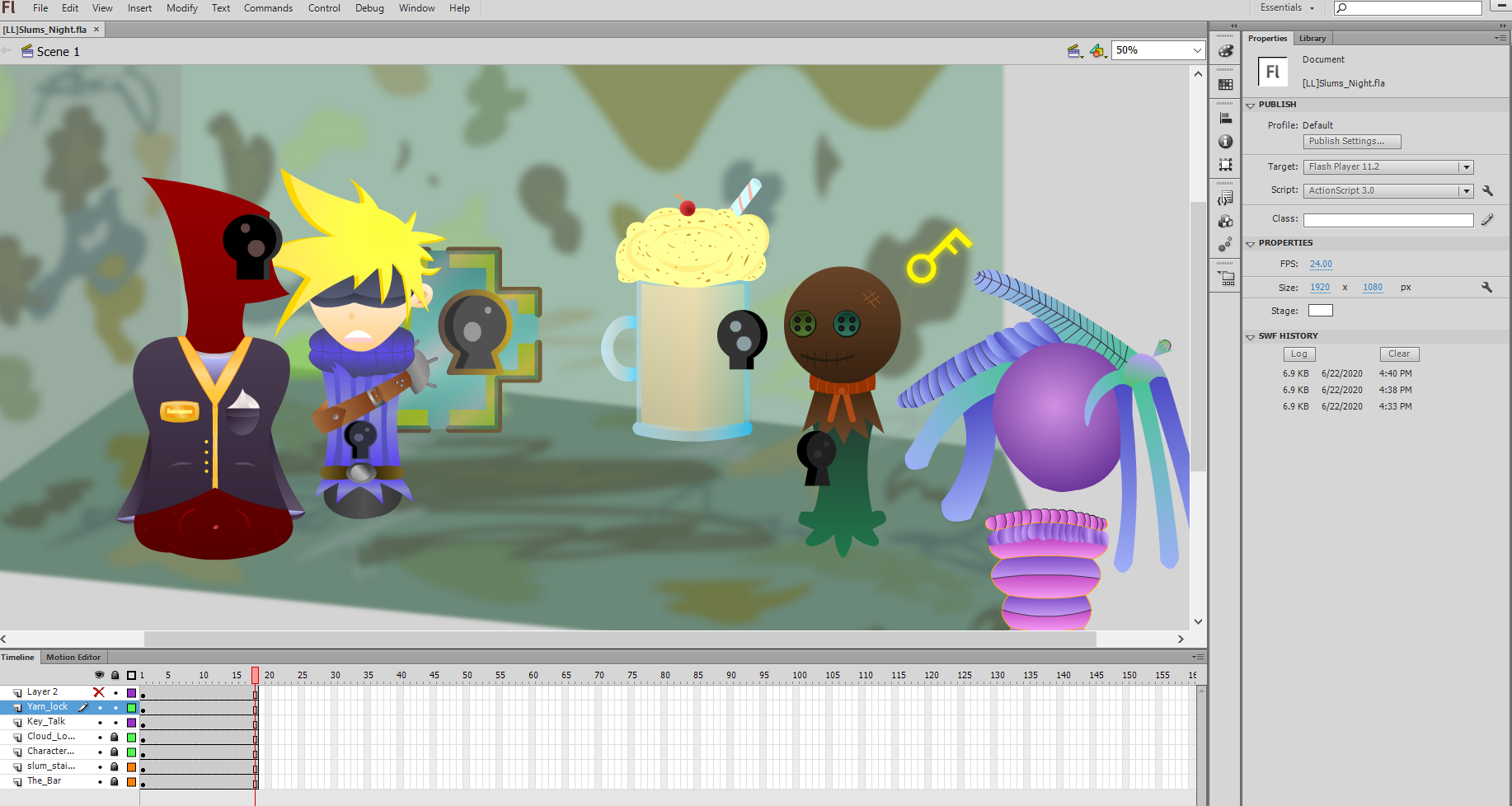Open the Info panel icon
The width and height of the screenshot is (1512, 806).
click(1226, 142)
